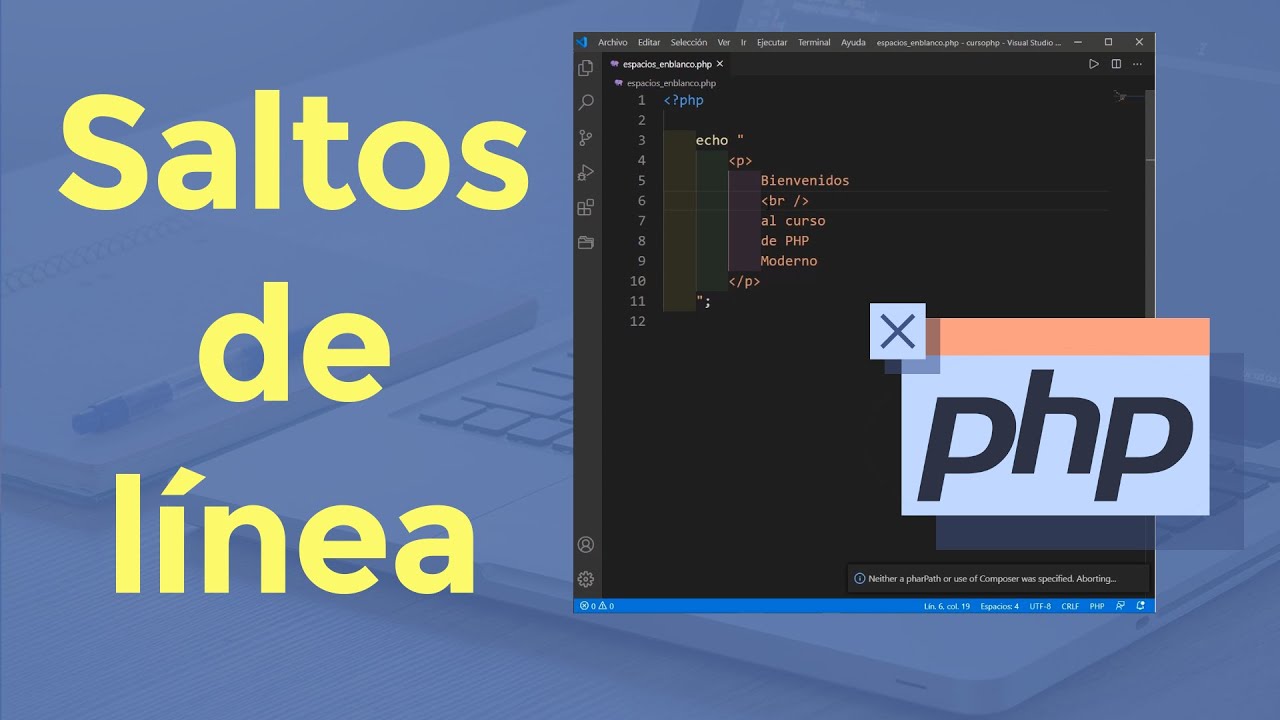Select the espacios_enblanco.php editor tab

coord(668,64)
